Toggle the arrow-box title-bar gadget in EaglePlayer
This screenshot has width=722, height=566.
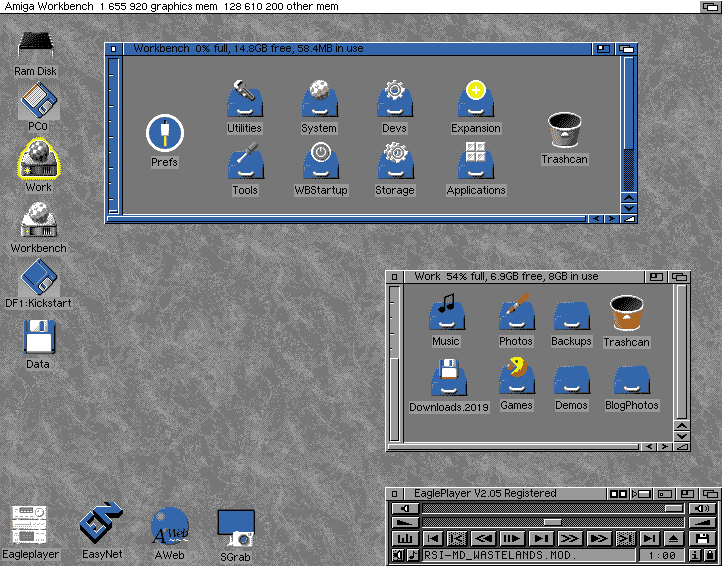click(641, 494)
